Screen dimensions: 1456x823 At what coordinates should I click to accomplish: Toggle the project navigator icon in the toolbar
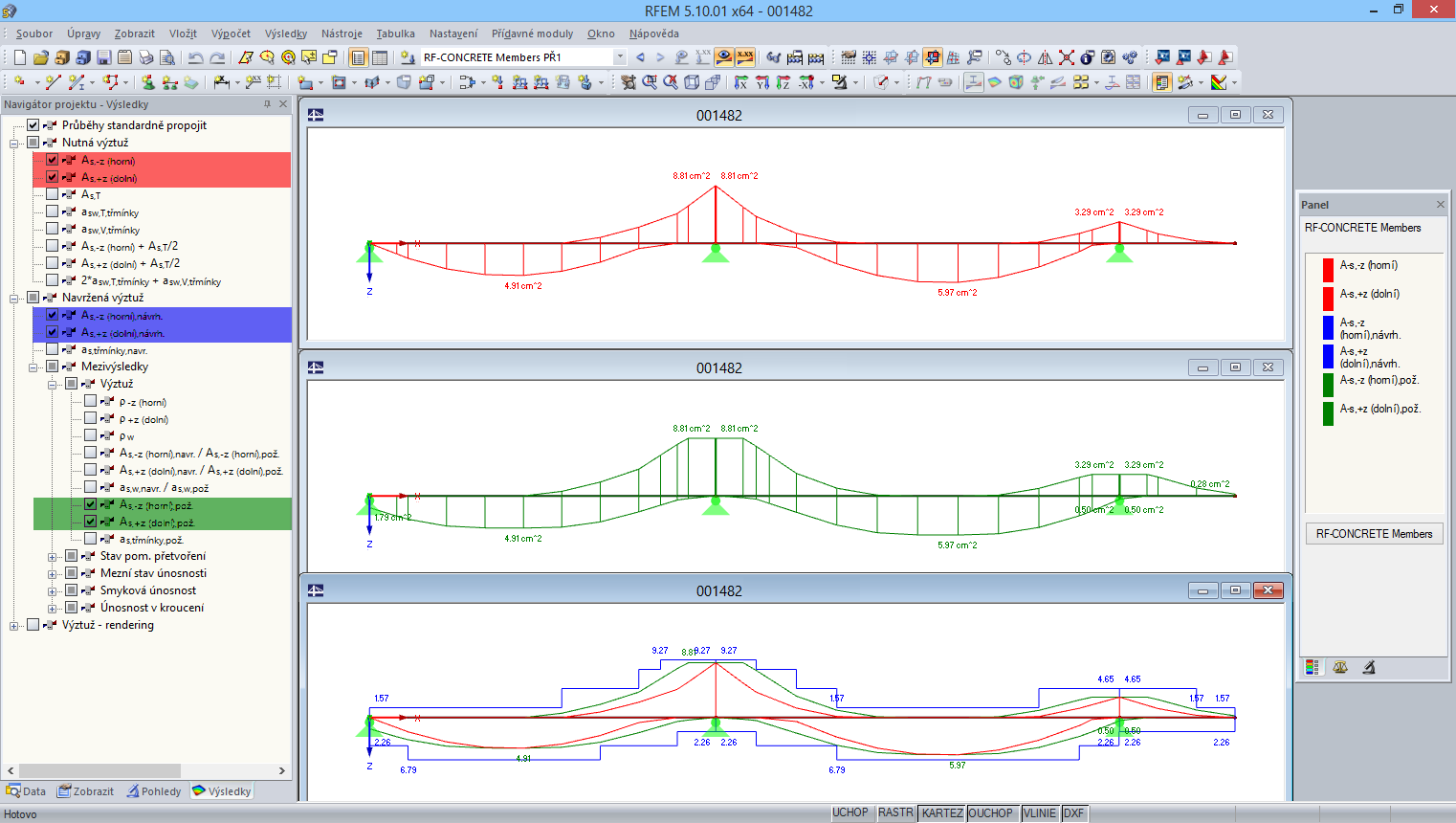click(x=358, y=57)
